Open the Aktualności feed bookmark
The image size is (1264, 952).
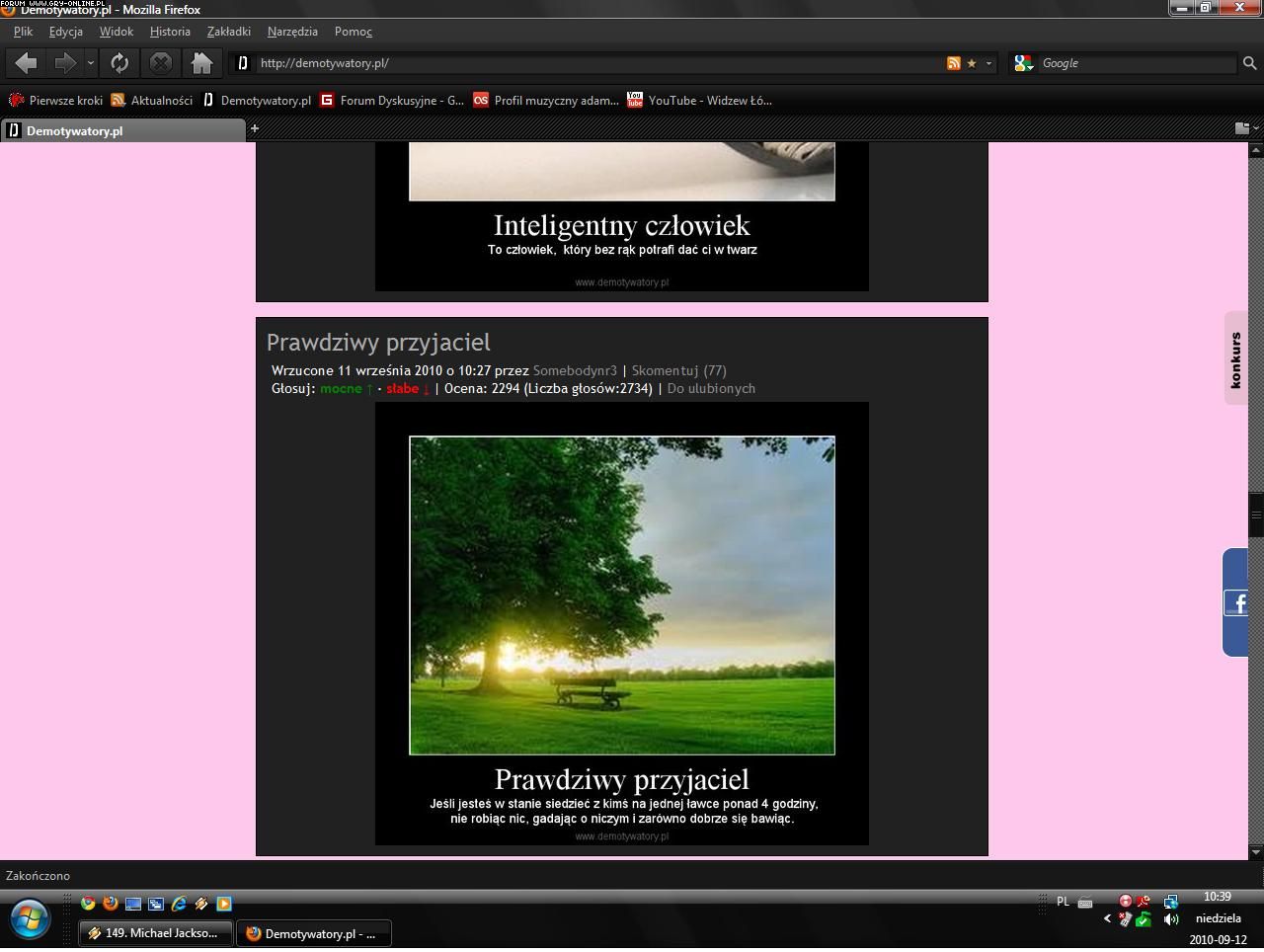pos(152,101)
